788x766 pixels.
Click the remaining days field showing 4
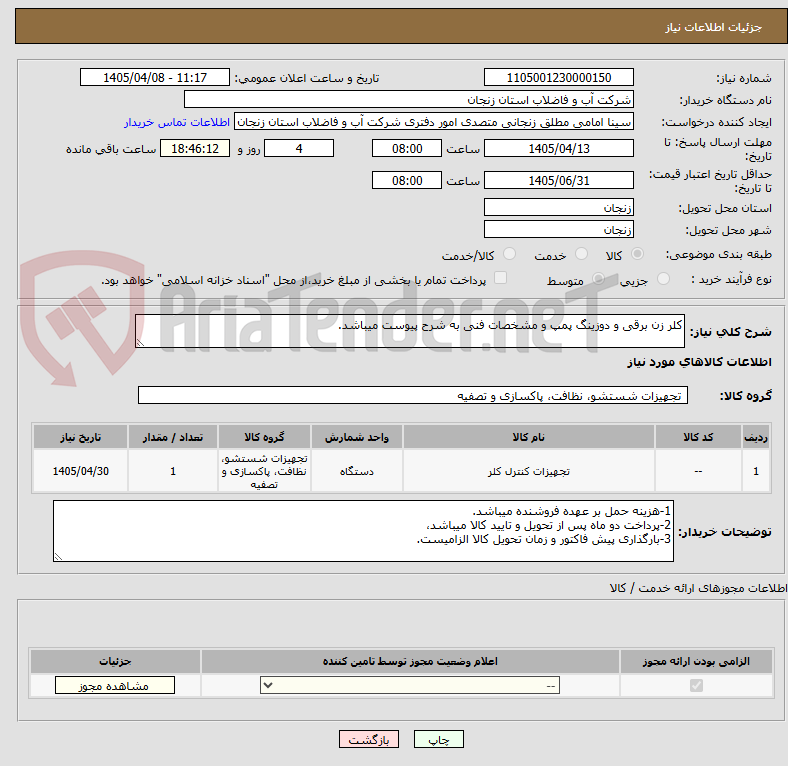point(299,149)
